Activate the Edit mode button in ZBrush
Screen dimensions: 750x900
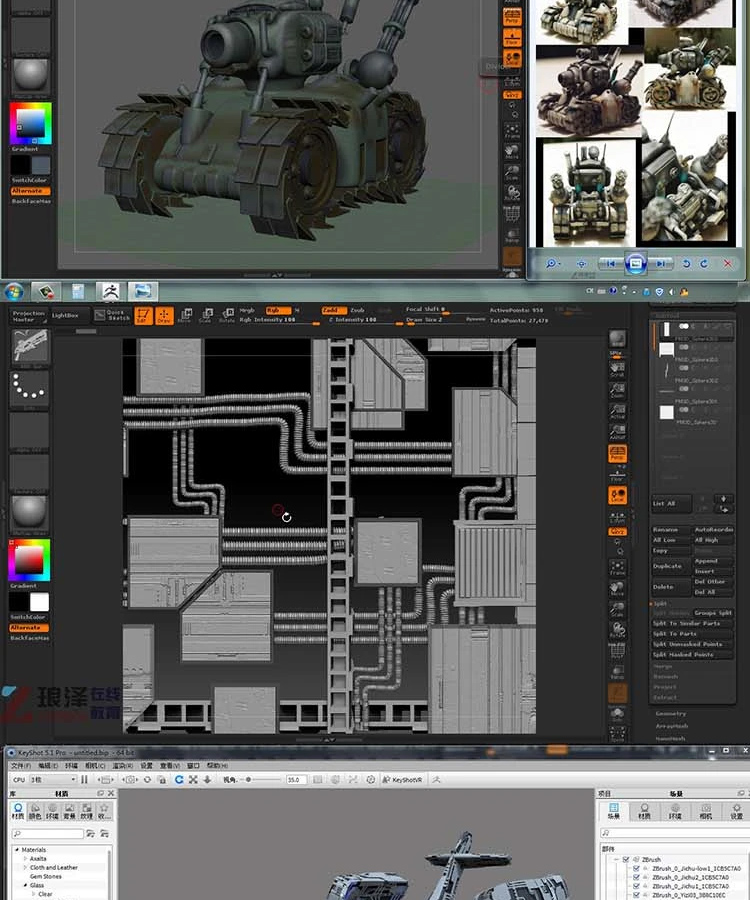coord(143,315)
